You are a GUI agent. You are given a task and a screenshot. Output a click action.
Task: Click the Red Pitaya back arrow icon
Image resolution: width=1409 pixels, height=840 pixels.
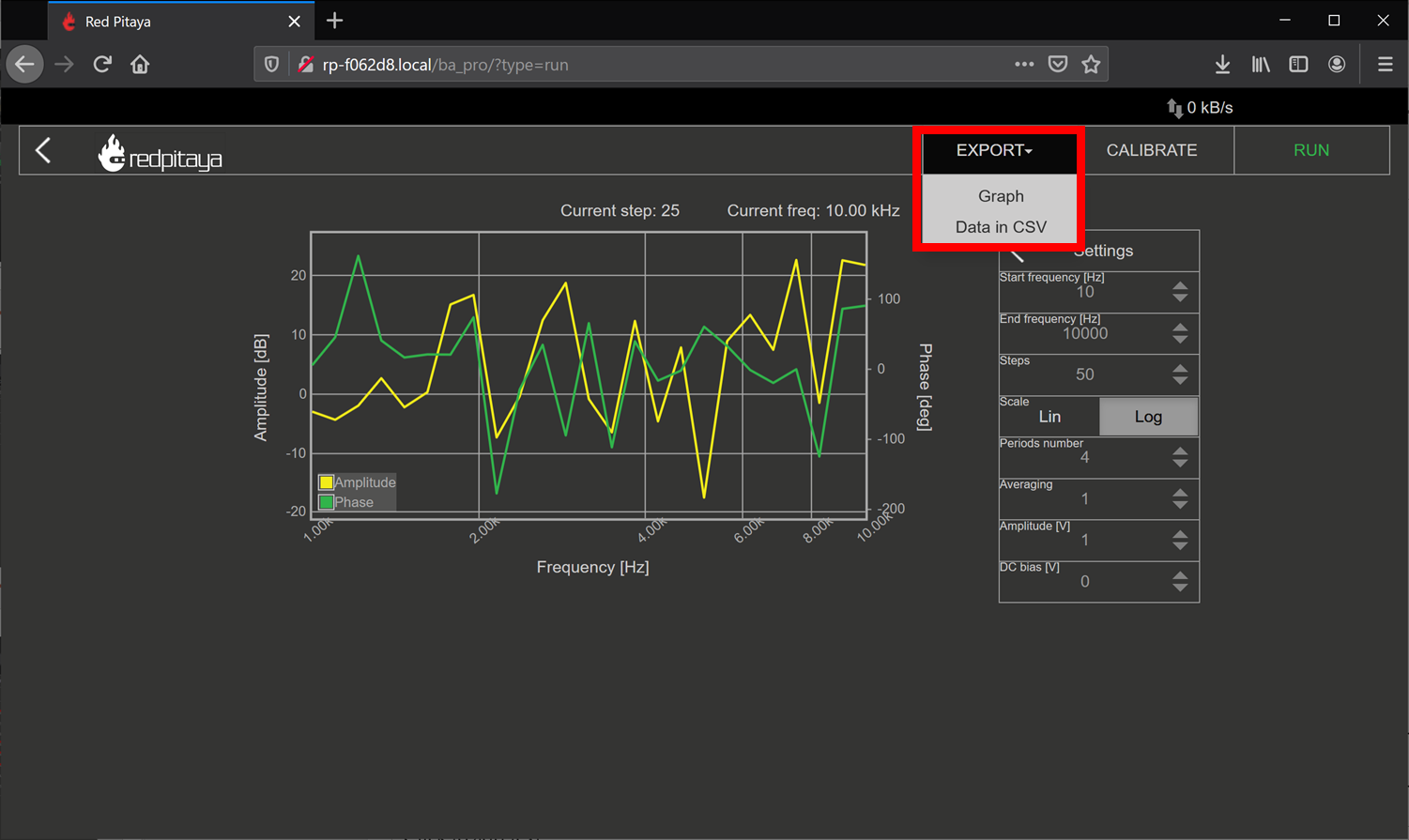point(43,150)
